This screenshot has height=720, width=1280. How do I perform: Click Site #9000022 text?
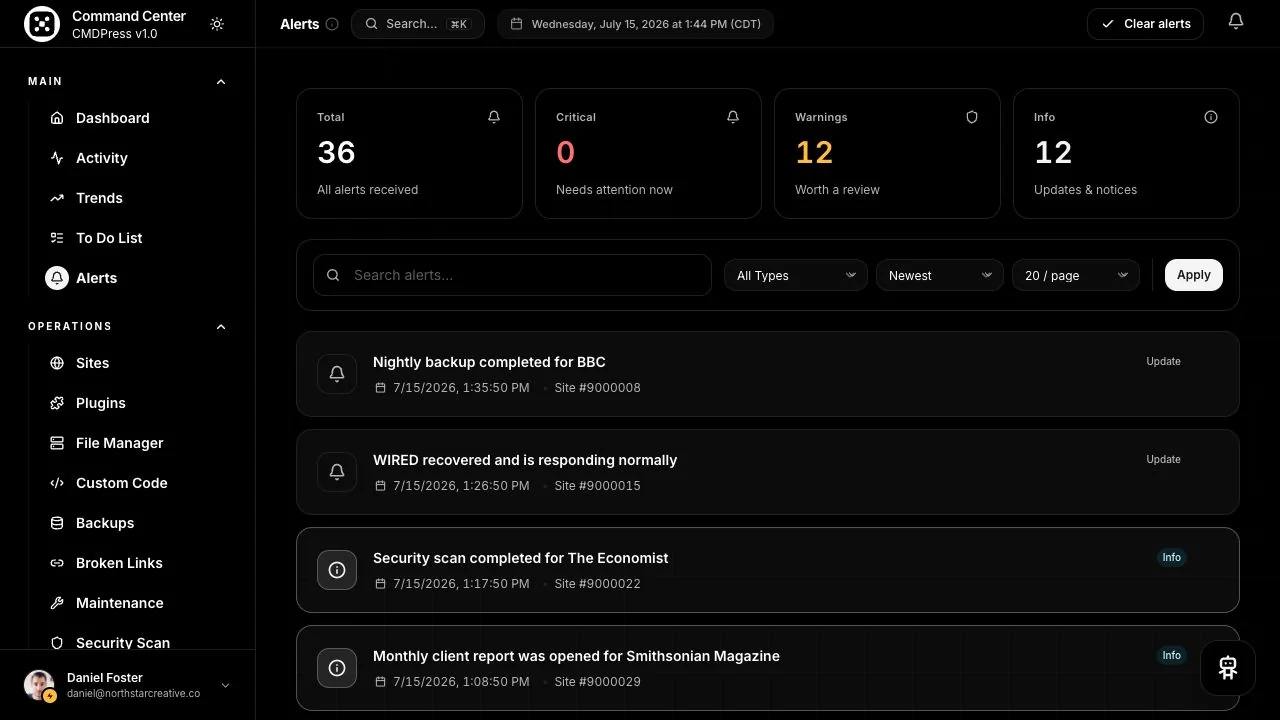(597, 584)
